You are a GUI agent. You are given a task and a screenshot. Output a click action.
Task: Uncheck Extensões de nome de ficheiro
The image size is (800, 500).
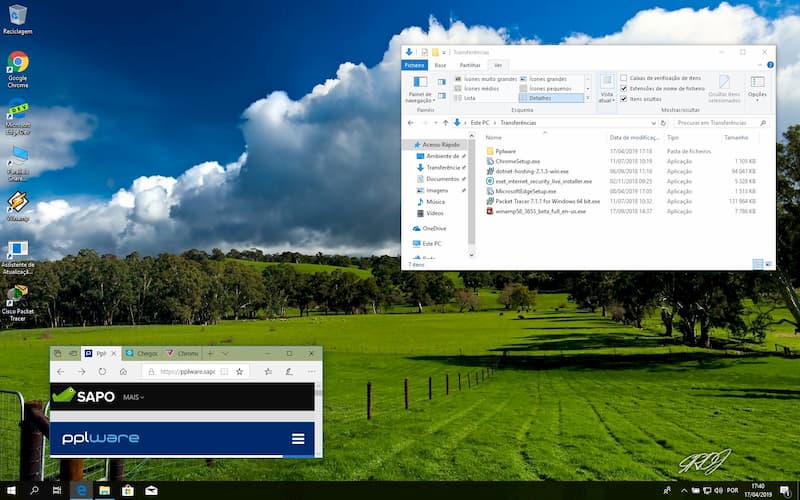coord(623,88)
